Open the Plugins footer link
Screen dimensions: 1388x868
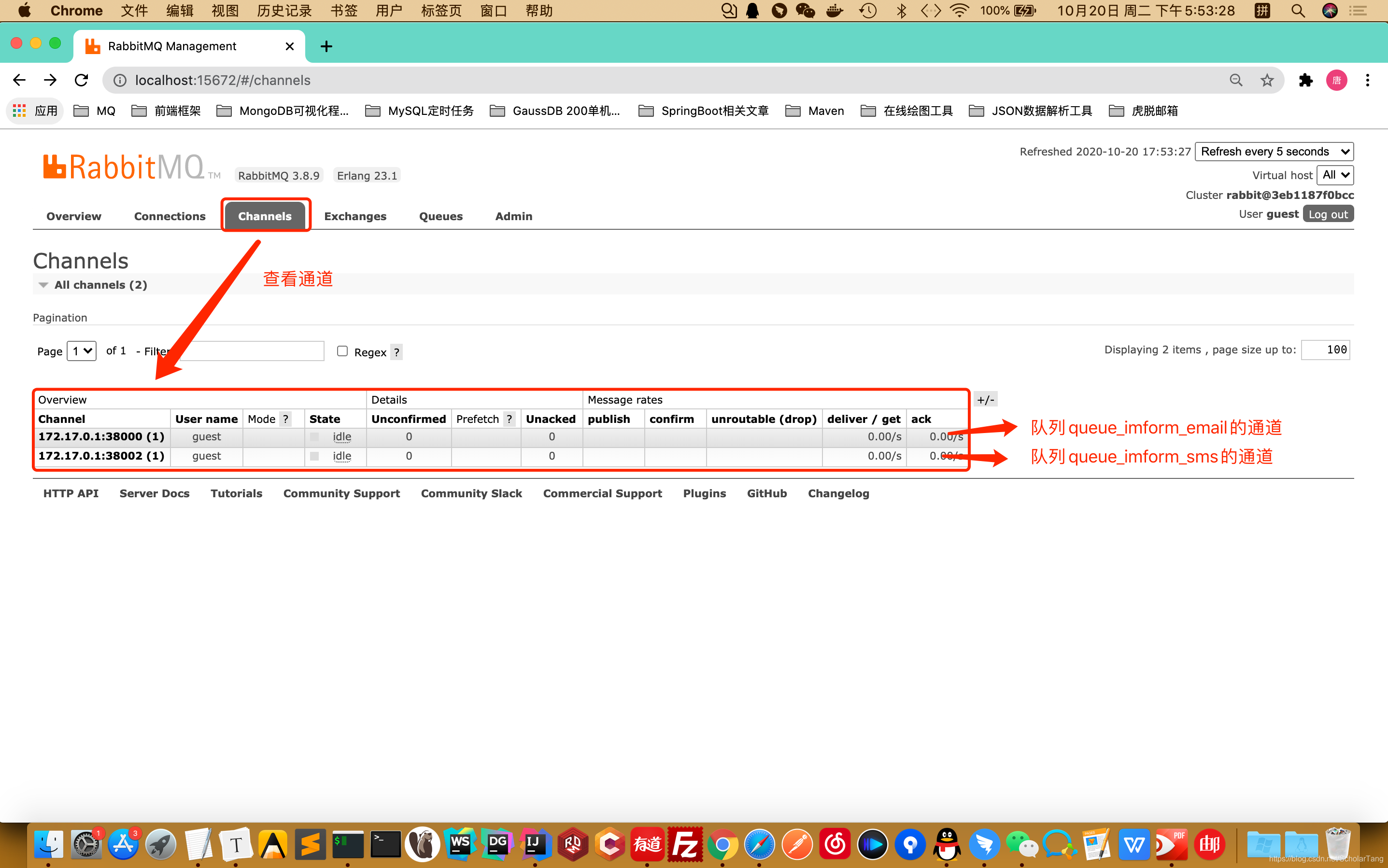[x=704, y=494]
